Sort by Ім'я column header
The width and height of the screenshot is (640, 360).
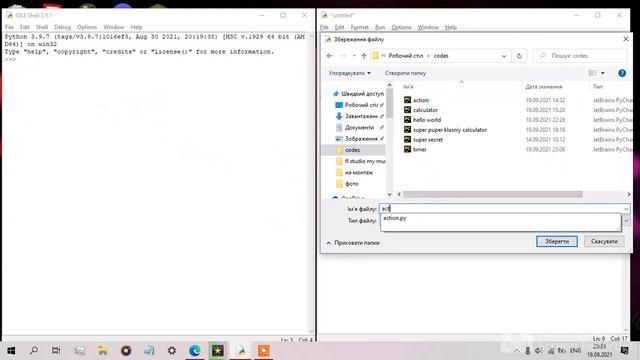pos(408,87)
